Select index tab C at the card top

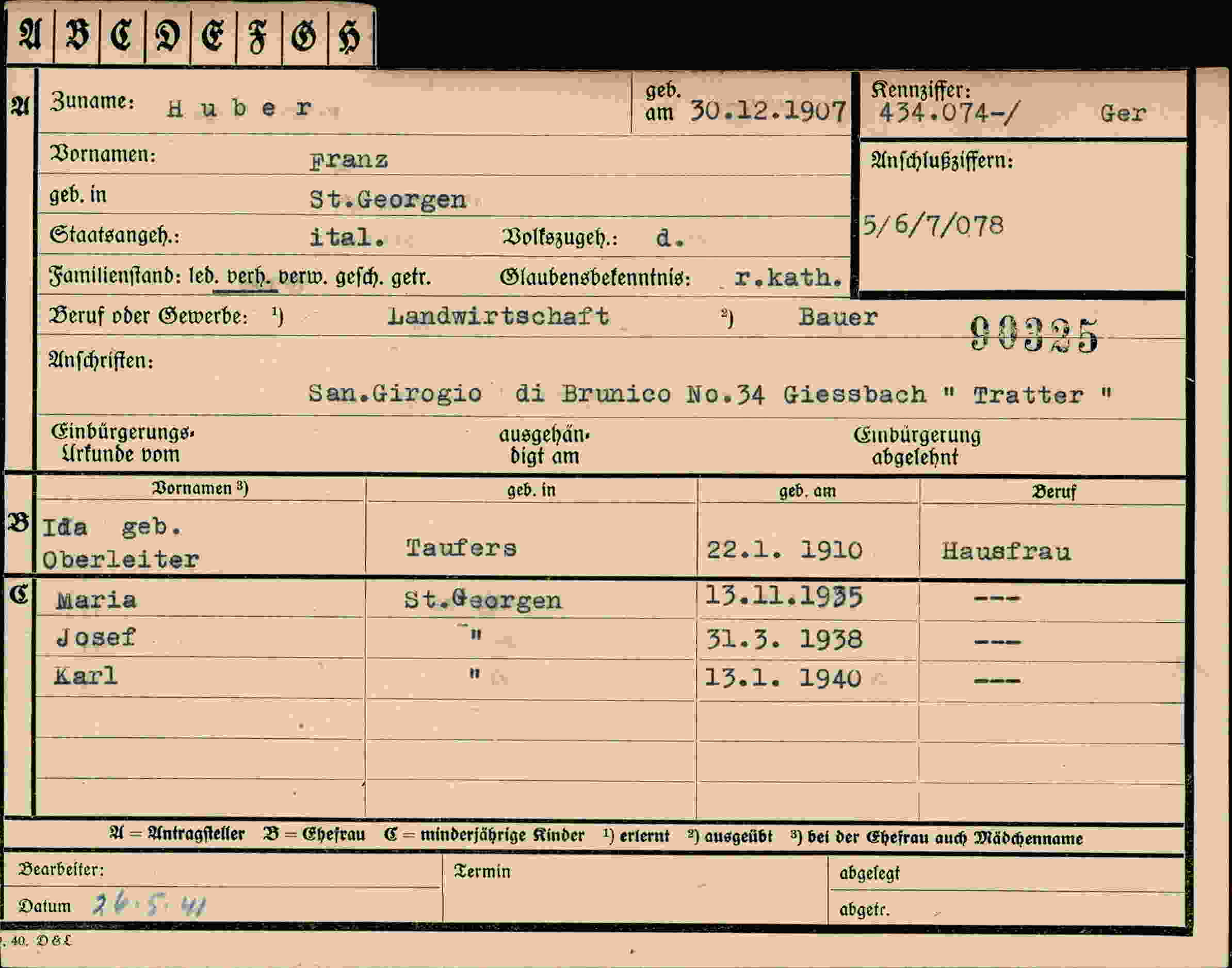pyautogui.click(x=122, y=35)
